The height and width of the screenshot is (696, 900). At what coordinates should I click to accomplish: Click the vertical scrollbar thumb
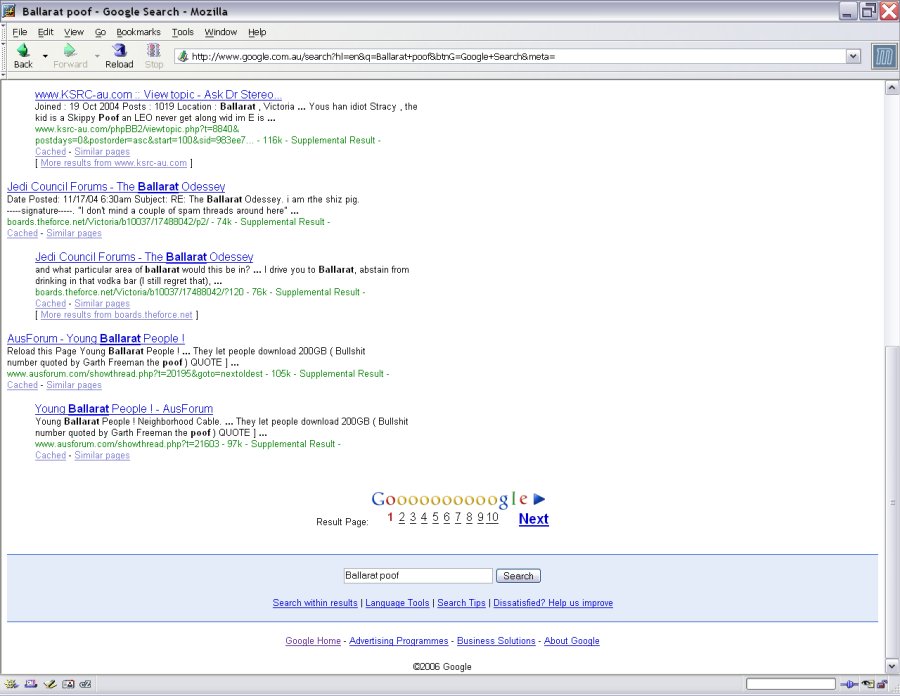click(x=892, y=503)
